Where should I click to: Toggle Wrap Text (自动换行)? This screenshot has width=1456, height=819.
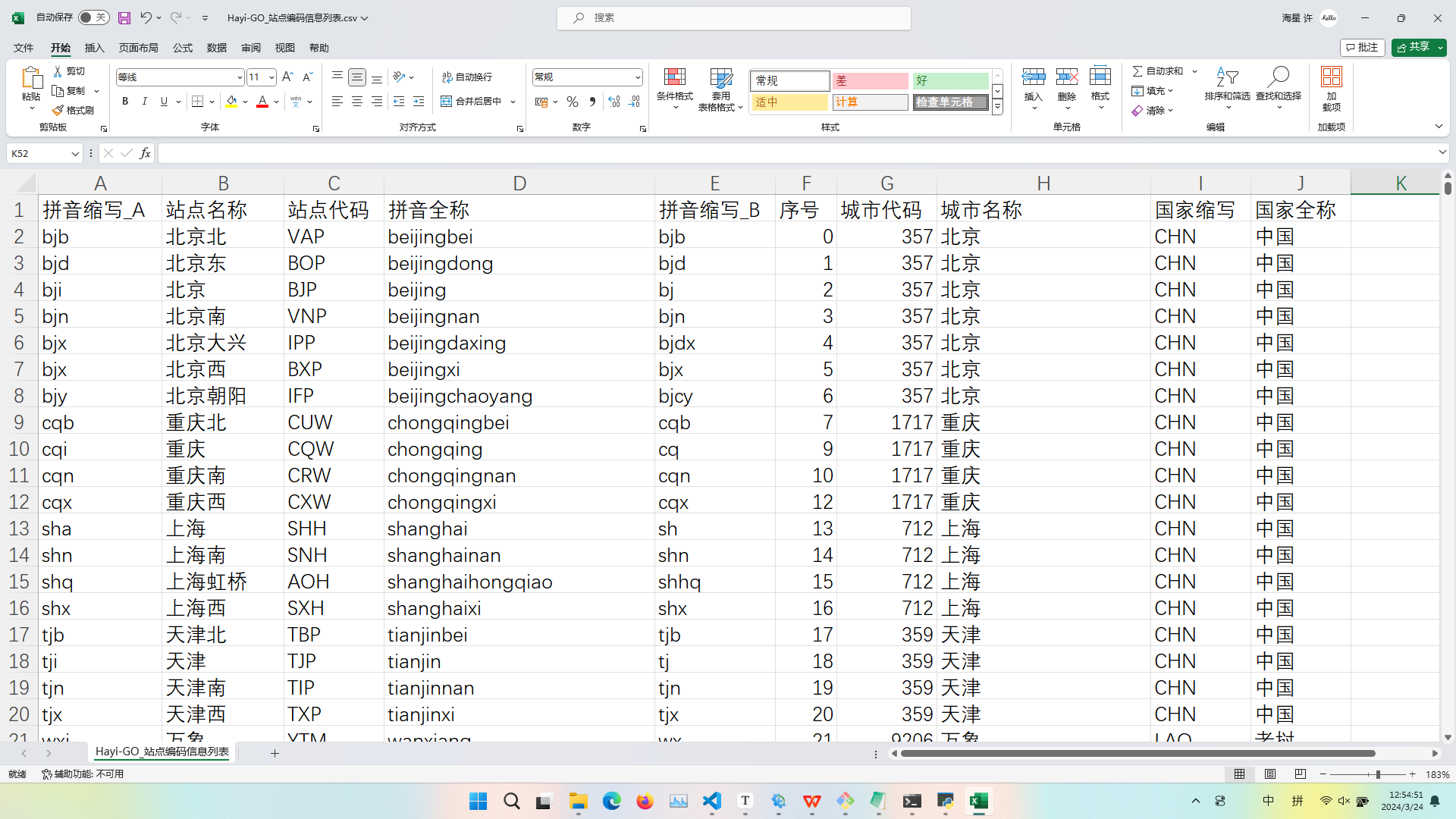point(467,77)
